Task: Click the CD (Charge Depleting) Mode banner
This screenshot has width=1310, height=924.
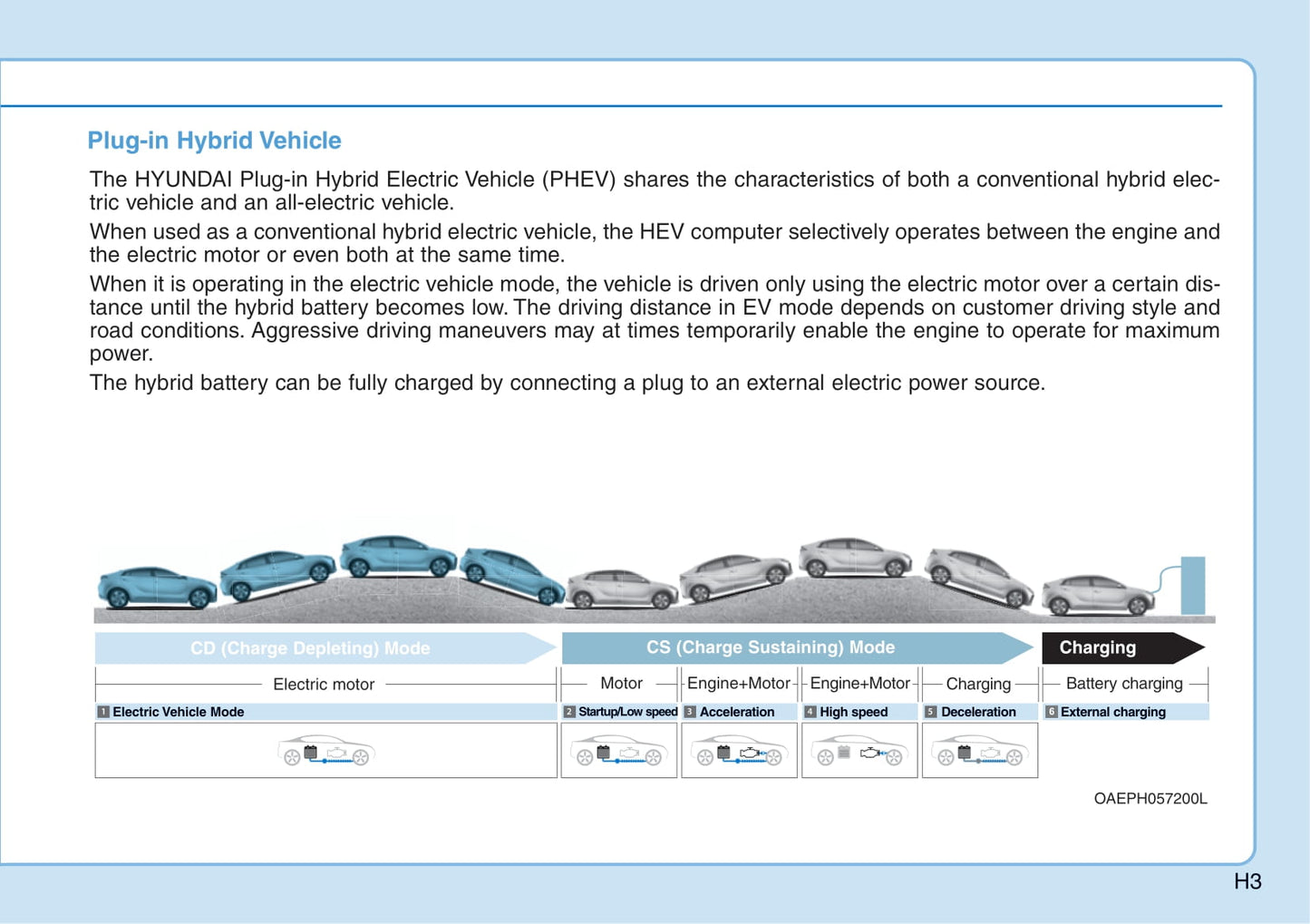Action: pos(311,648)
